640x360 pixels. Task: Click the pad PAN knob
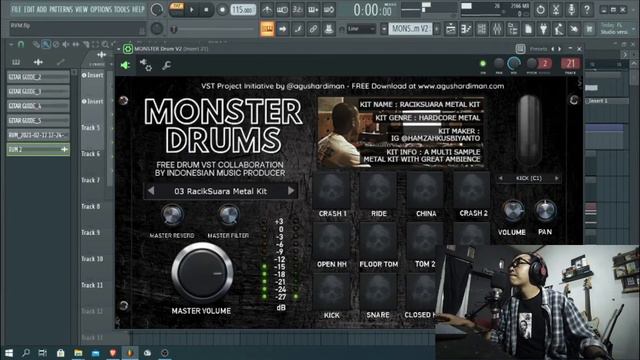[545, 211]
